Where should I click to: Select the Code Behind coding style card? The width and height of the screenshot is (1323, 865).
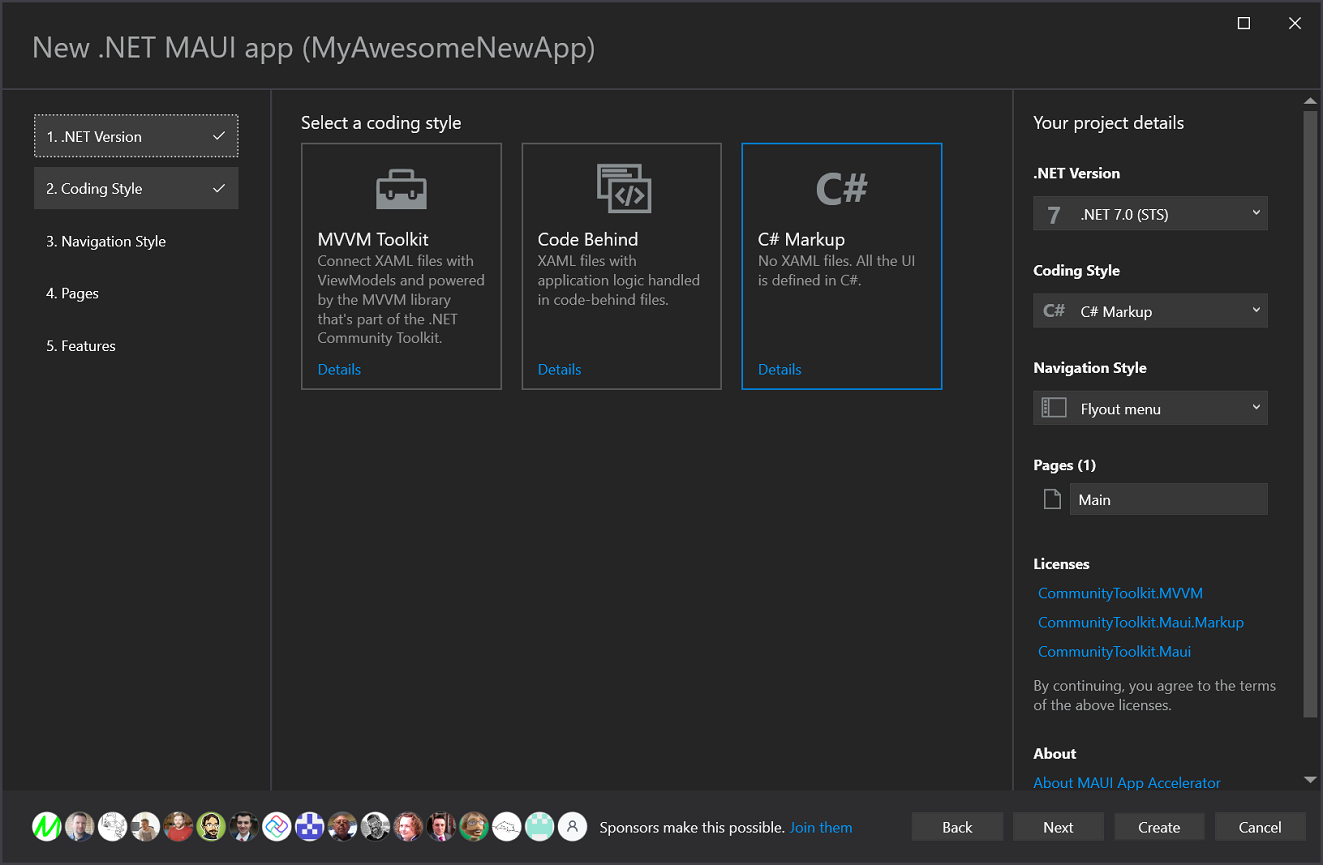[621, 266]
